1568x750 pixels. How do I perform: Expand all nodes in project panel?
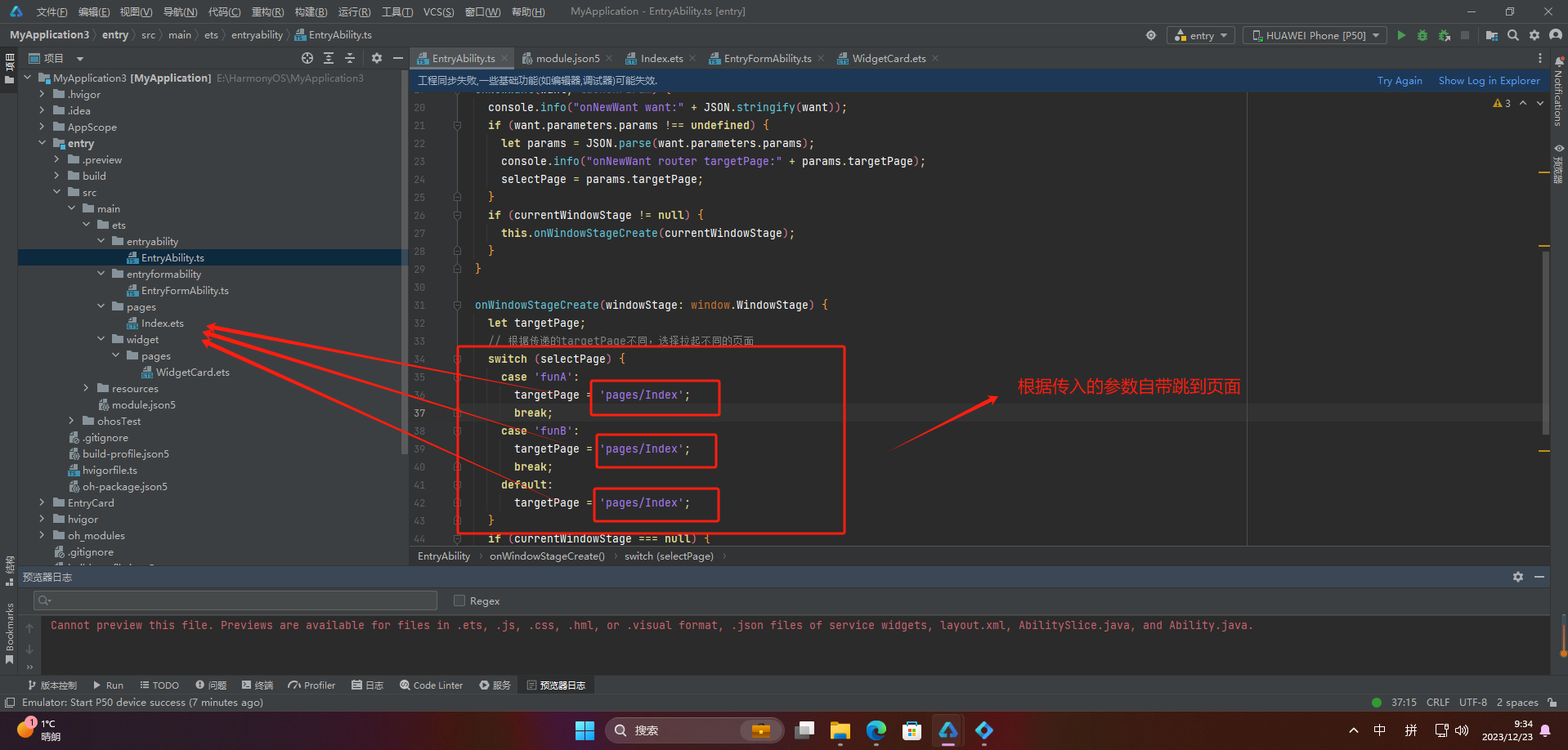click(x=329, y=58)
